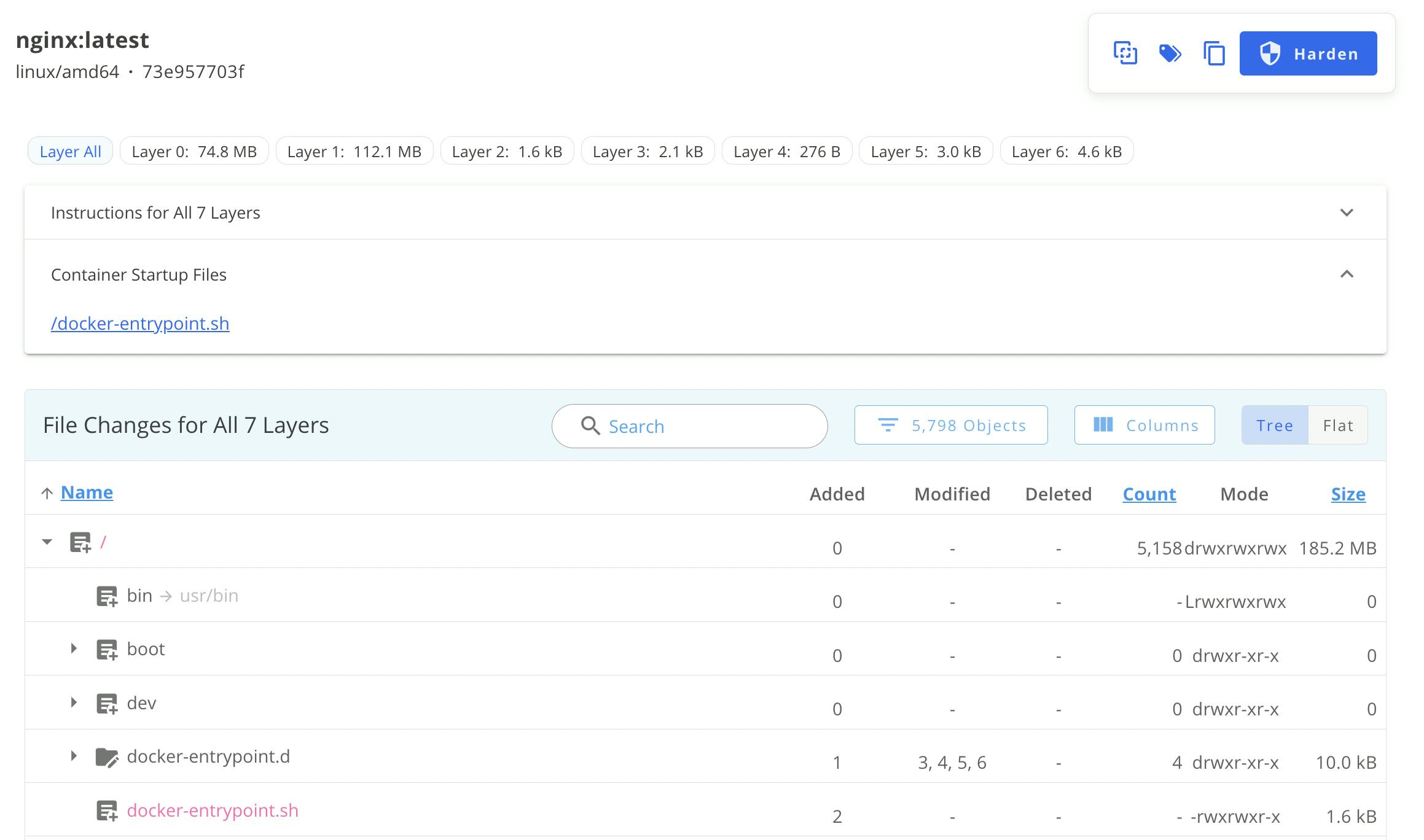This screenshot has height=840, width=1424.
Task: Click the 73e957703f digest text
Action: 193,72
